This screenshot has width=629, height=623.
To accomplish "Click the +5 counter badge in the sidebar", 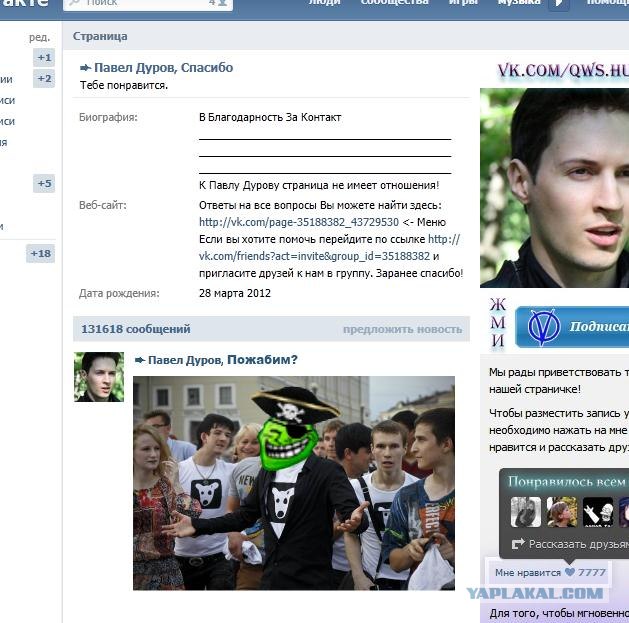I will point(44,184).
